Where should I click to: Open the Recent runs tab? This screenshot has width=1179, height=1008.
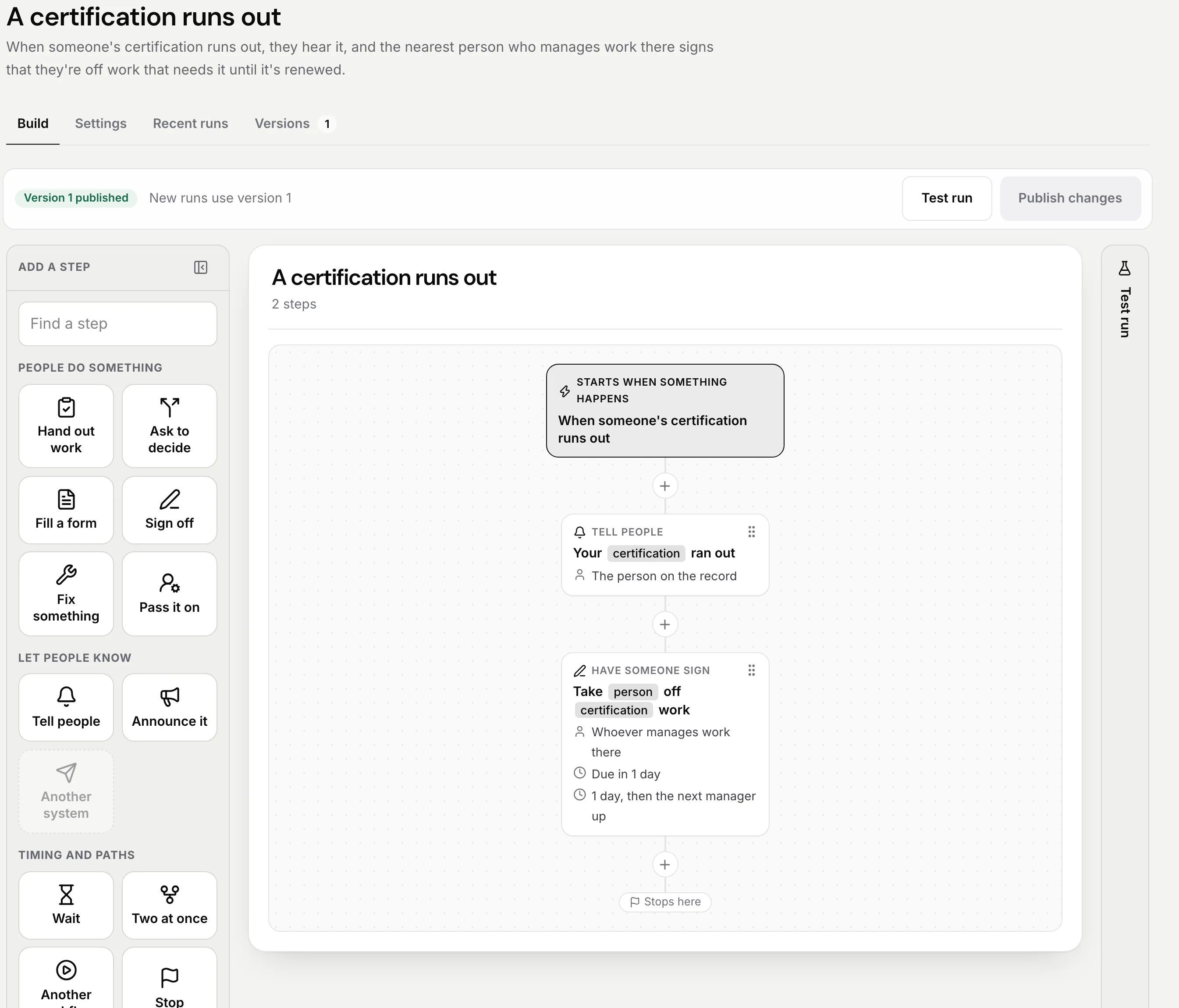(x=191, y=124)
